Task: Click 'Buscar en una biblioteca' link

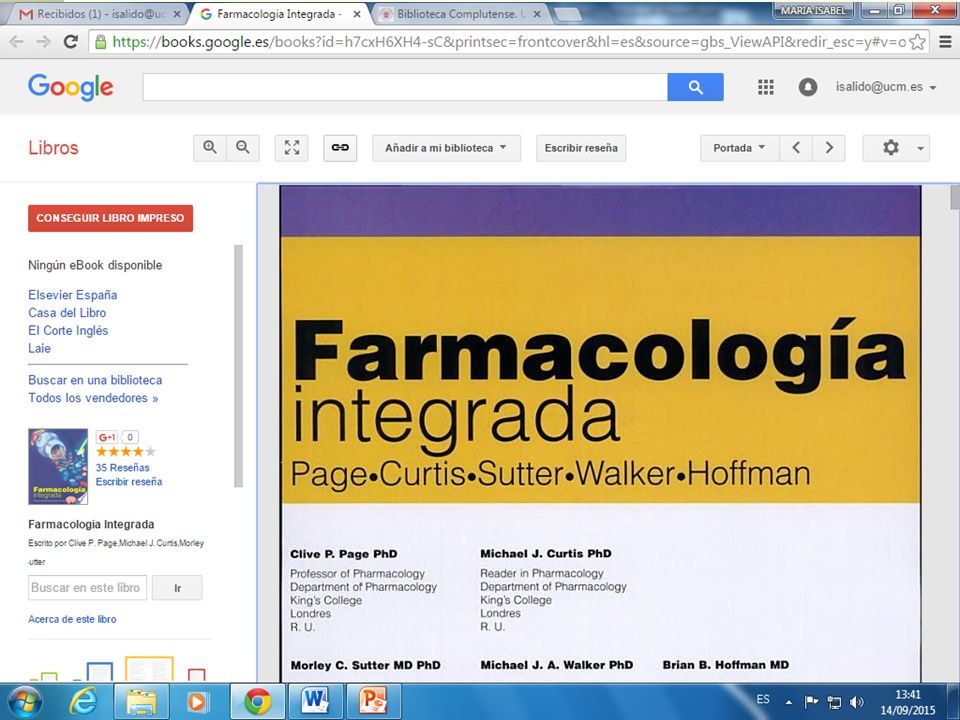Action: coord(95,380)
